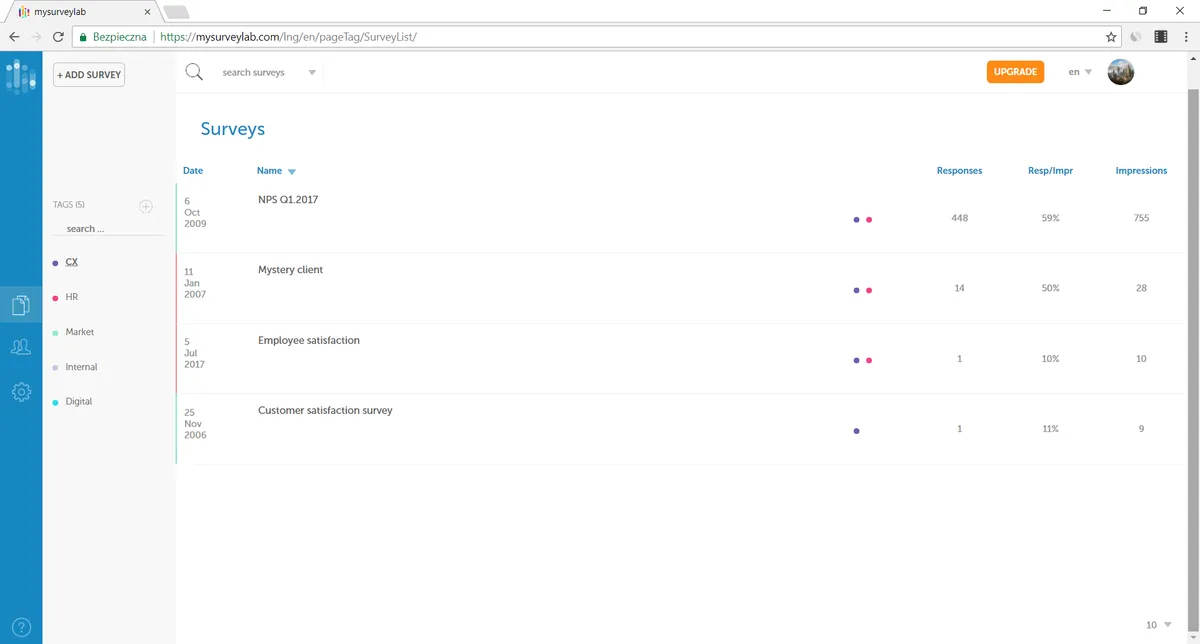Image resolution: width=1200 pixels, height=644 pixels.
Task: Open the en language dropdown
Action: [x=1080, y=72]
